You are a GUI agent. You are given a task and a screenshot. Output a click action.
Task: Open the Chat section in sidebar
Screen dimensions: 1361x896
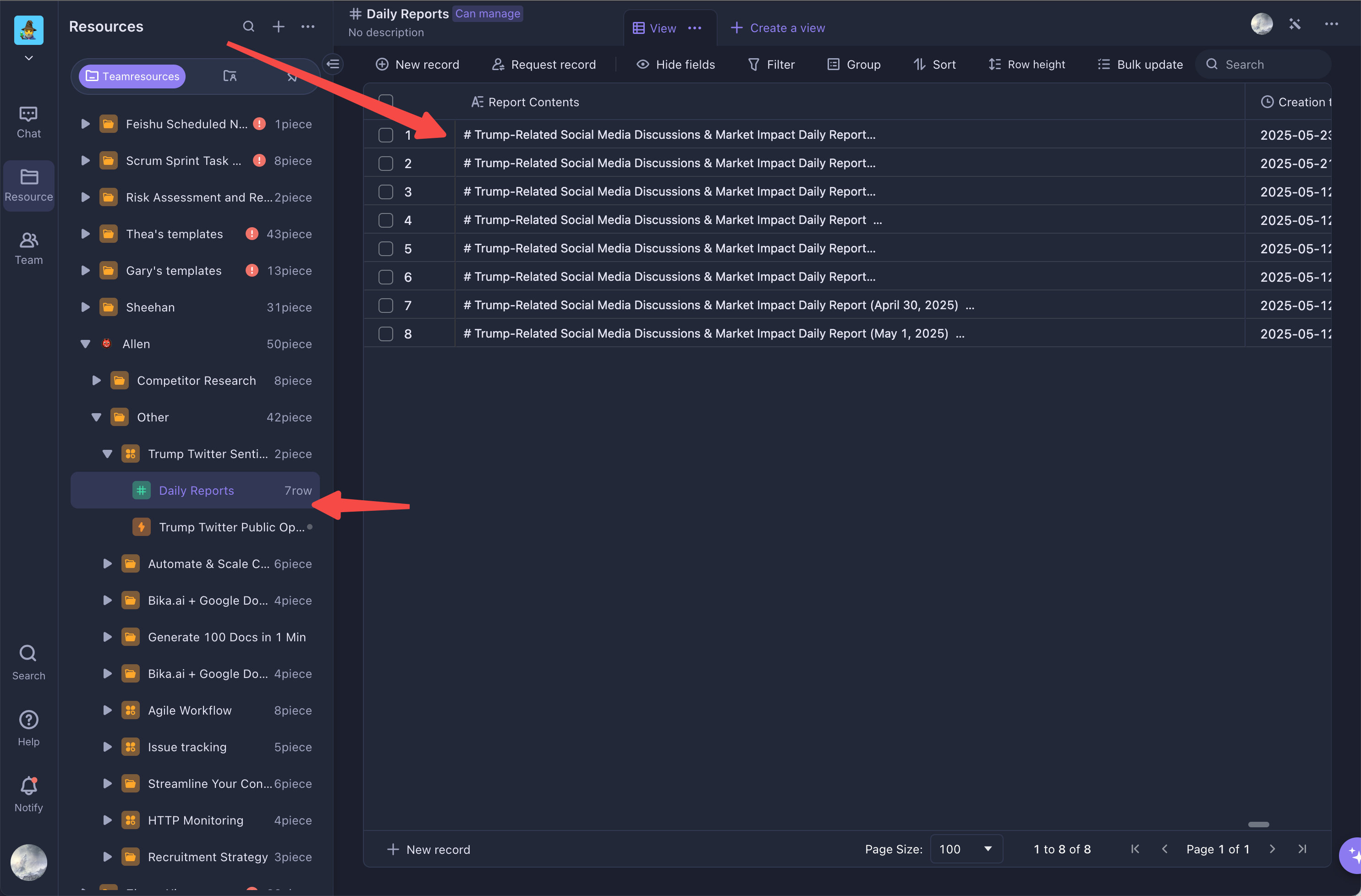28,122
